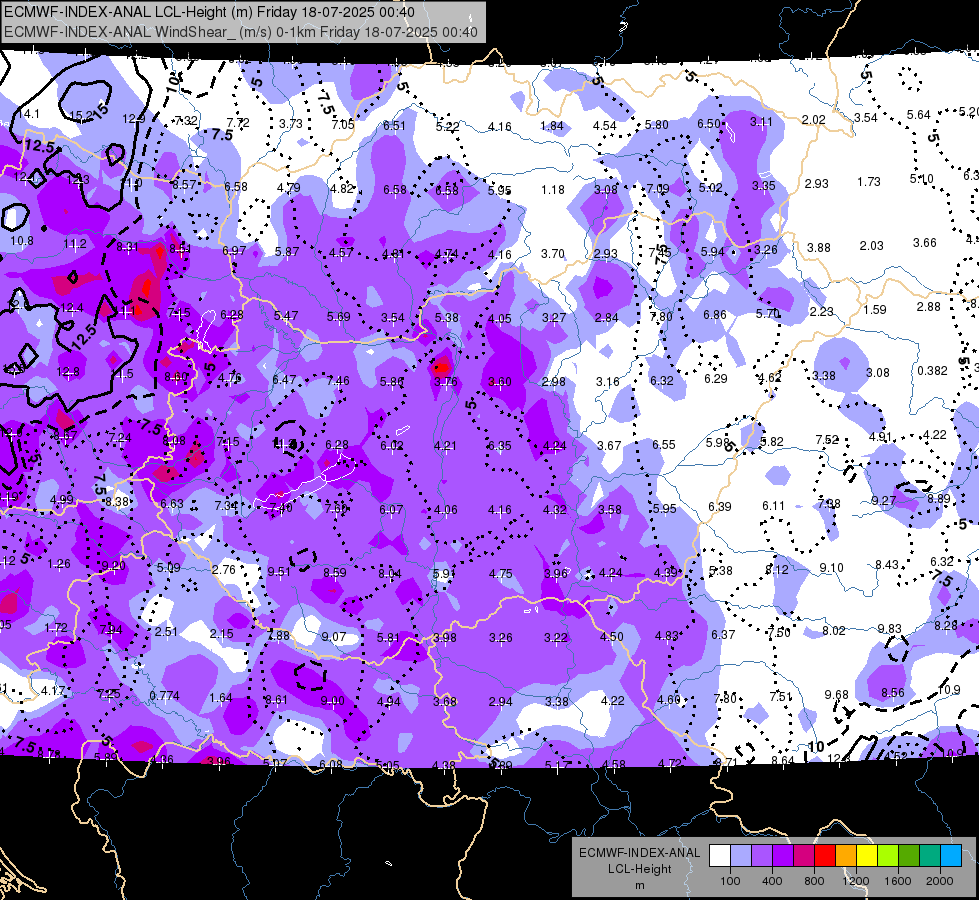Click the wind shear value 3.66
The image size is (979, 900).
click(x=925, y=243)
